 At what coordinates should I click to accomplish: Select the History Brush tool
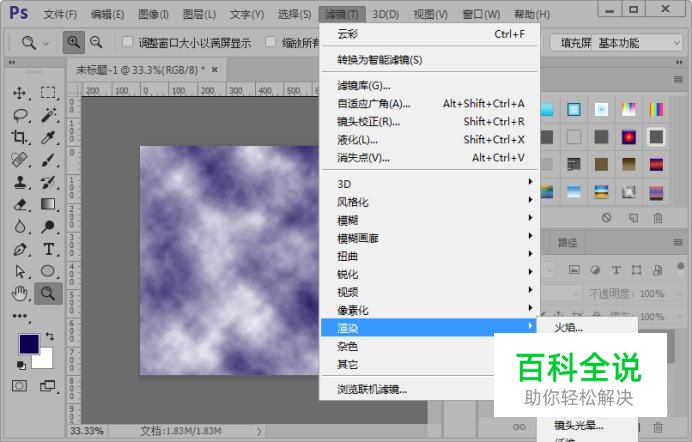pyautogui.click(x=48, y=182)
